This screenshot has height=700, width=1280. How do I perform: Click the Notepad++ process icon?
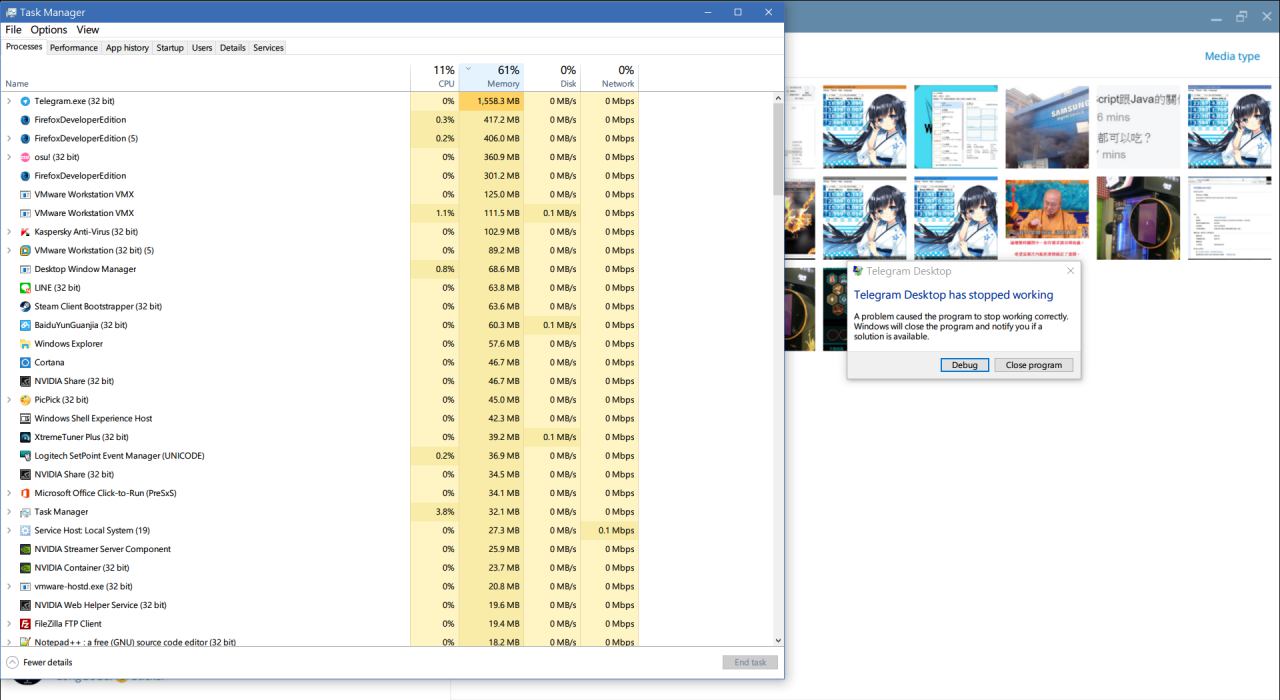click(25, 642)
